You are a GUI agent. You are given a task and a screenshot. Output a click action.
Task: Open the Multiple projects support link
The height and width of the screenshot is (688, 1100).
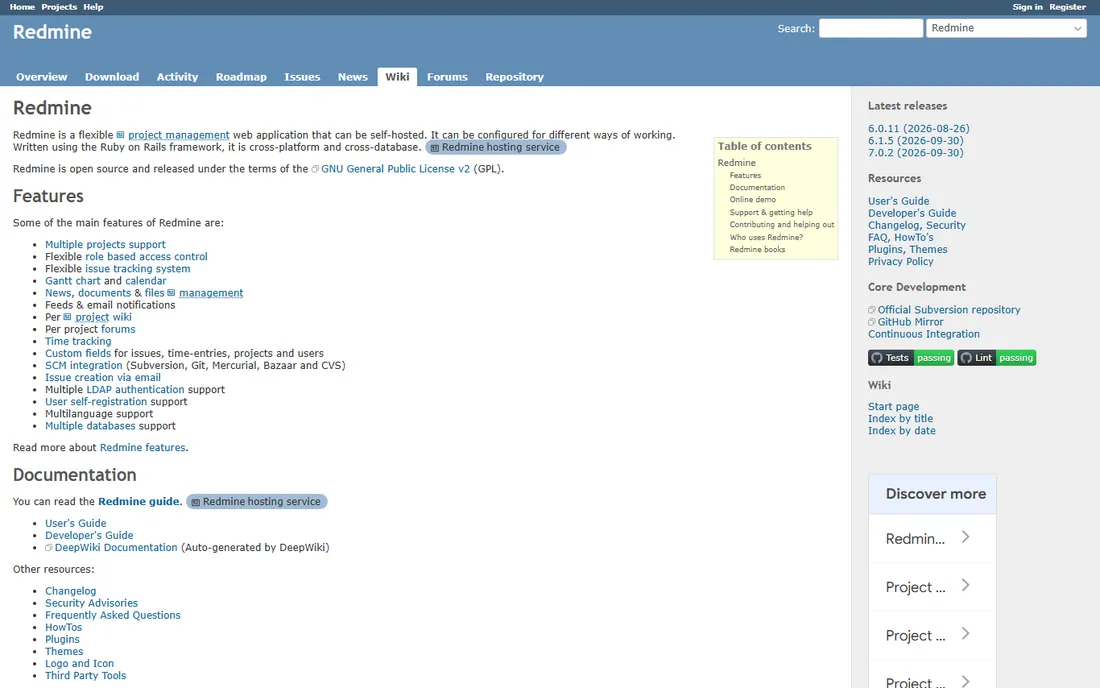click(x=105, y=245)
